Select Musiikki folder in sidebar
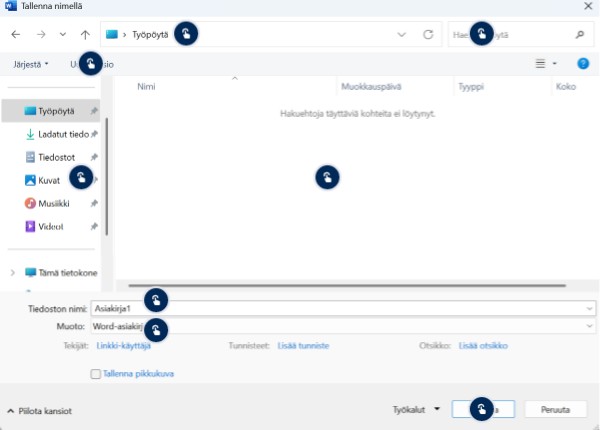The height and width of the screenshot is (430, 600). tap(56, 202)
